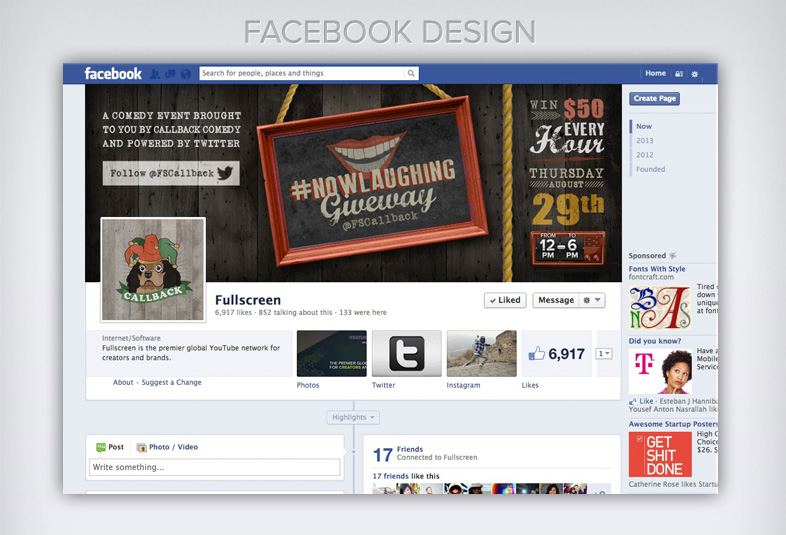The width and height of the screenshot is (786, 535).
Task: Click the facebook logo in header
Action: 113,74
